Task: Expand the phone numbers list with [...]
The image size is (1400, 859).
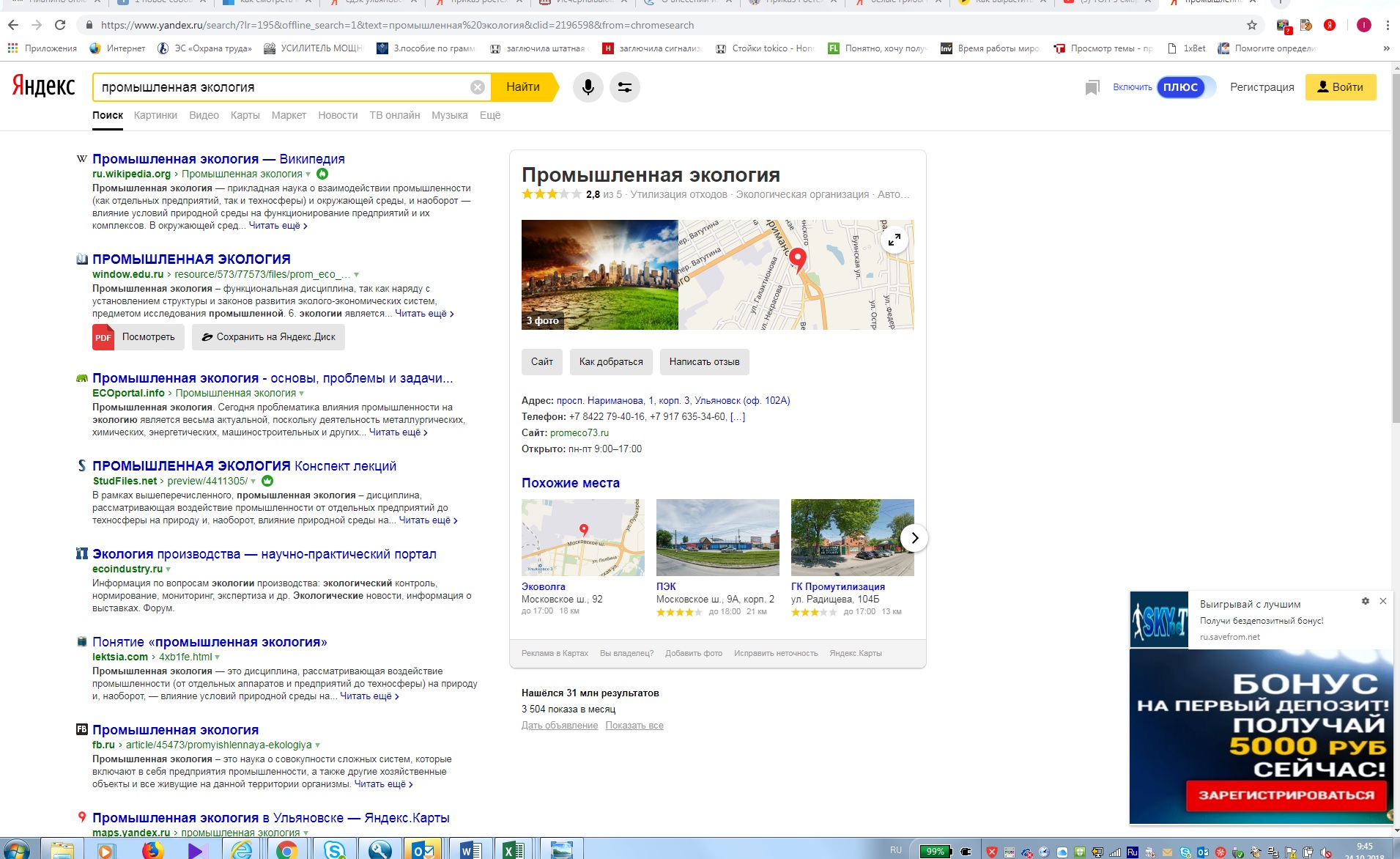Action: (738, 417)
